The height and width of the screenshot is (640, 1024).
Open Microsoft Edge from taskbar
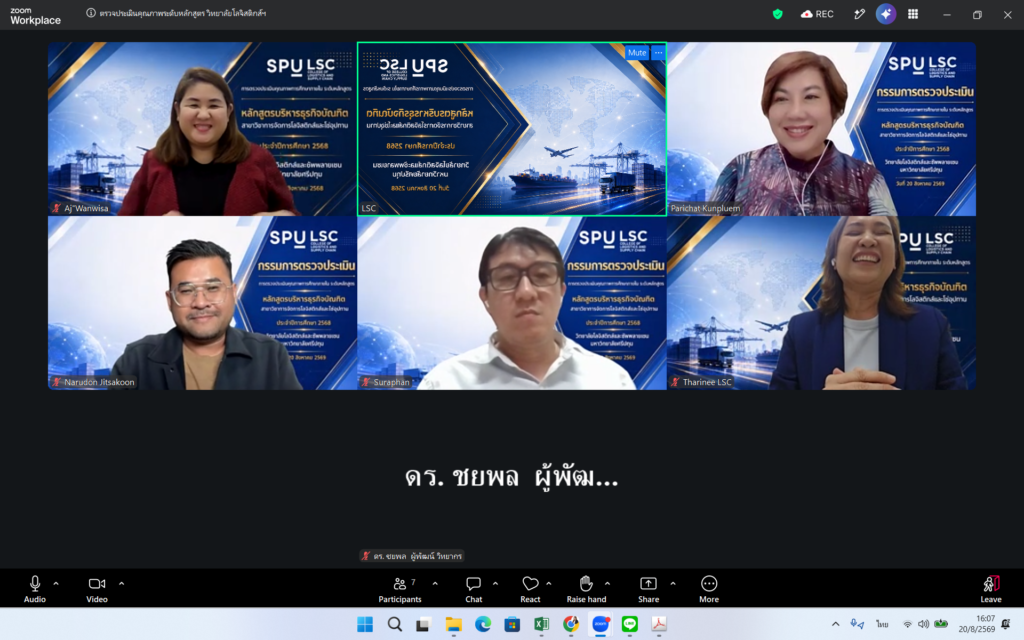pos(483,624)
